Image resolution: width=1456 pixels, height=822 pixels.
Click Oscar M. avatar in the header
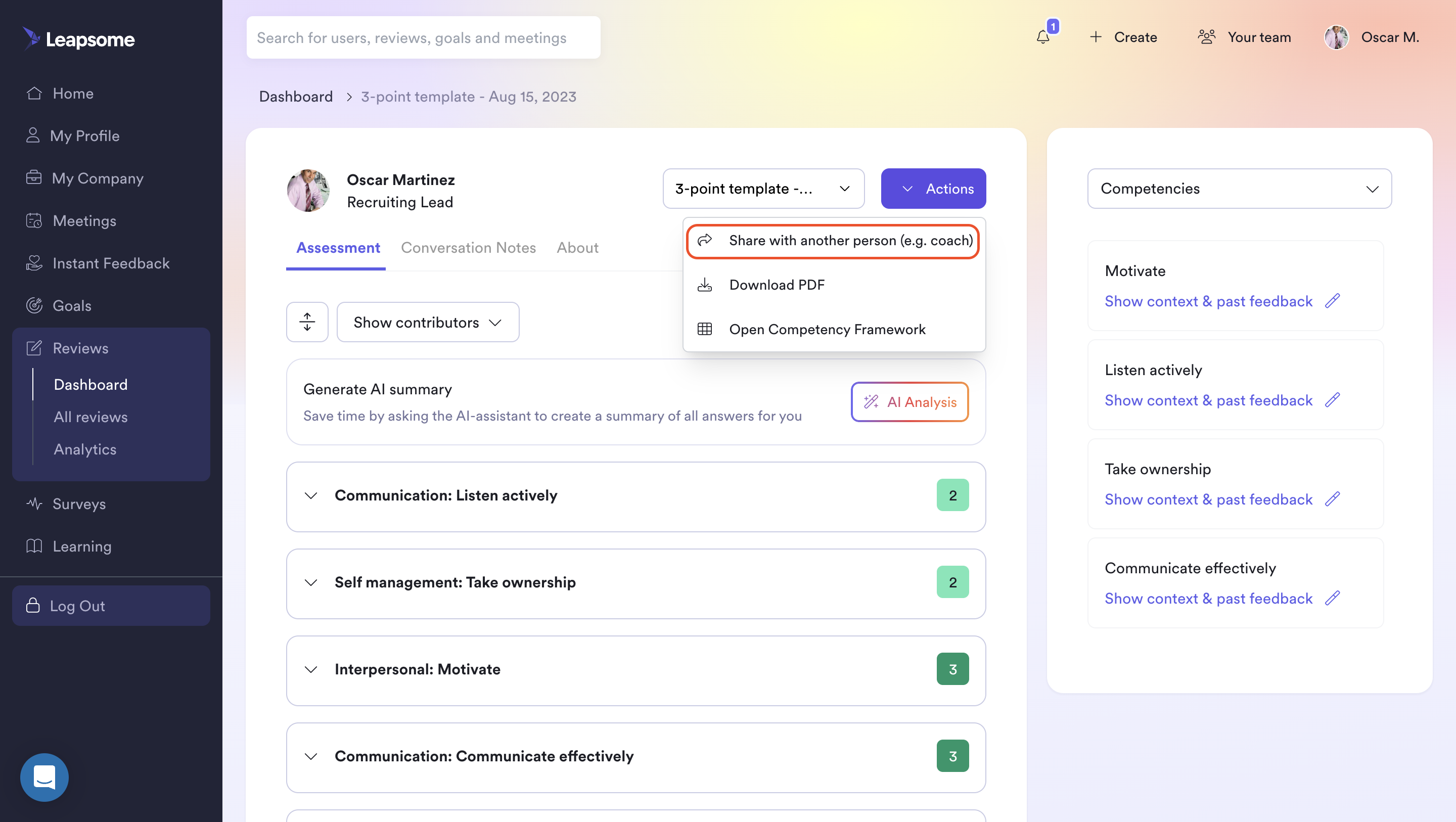click(x=1336, y=37)
